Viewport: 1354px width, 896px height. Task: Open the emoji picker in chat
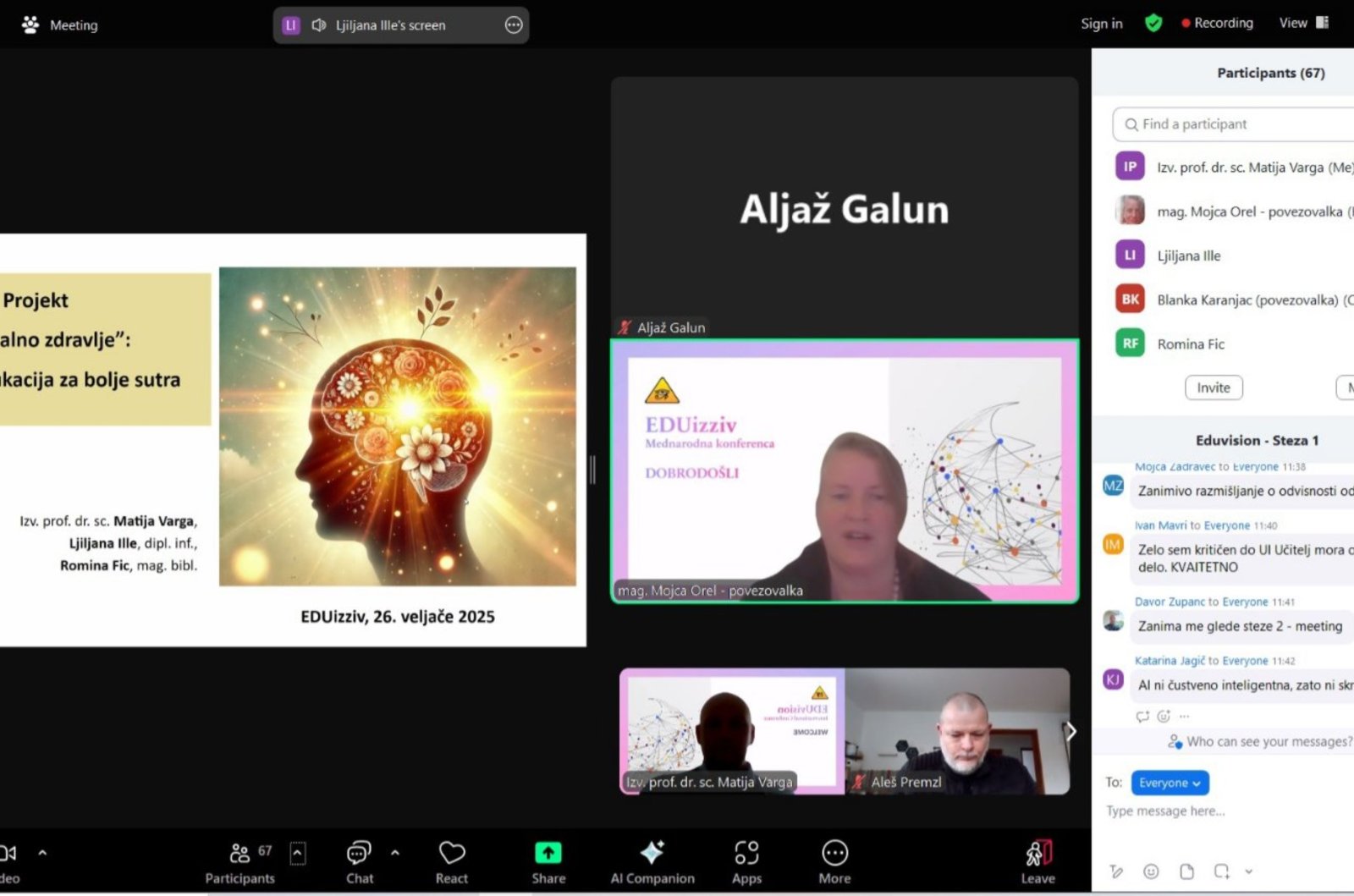1151,871
